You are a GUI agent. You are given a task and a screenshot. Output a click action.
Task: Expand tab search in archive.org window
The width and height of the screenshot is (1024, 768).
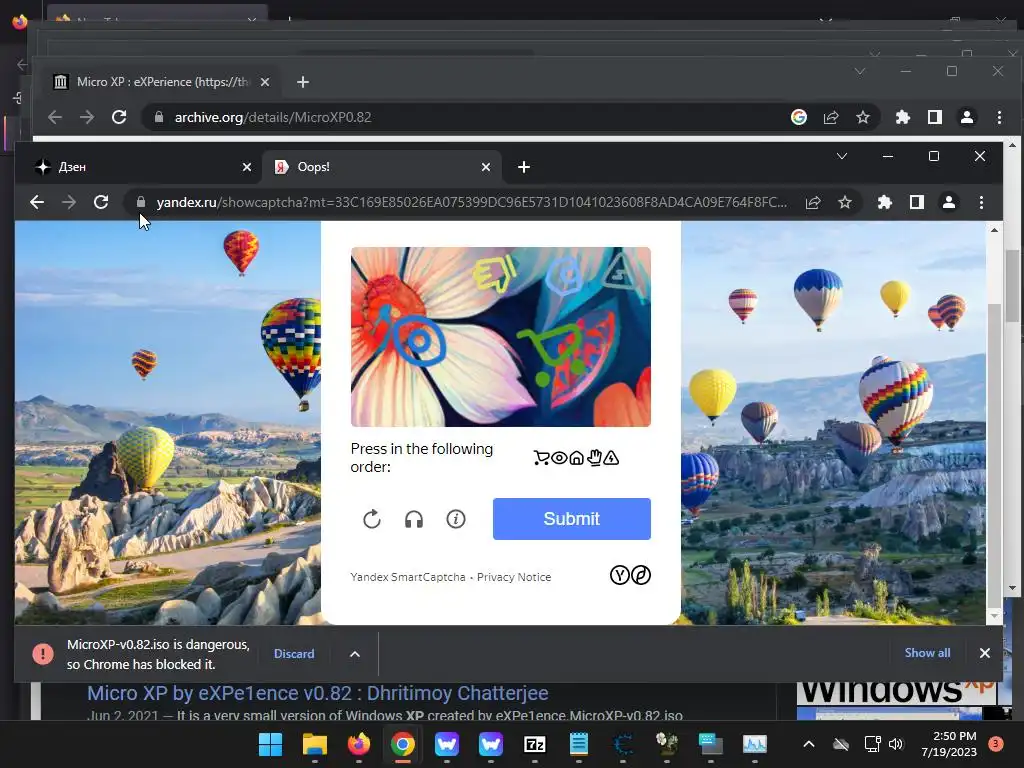pos(859,71)
